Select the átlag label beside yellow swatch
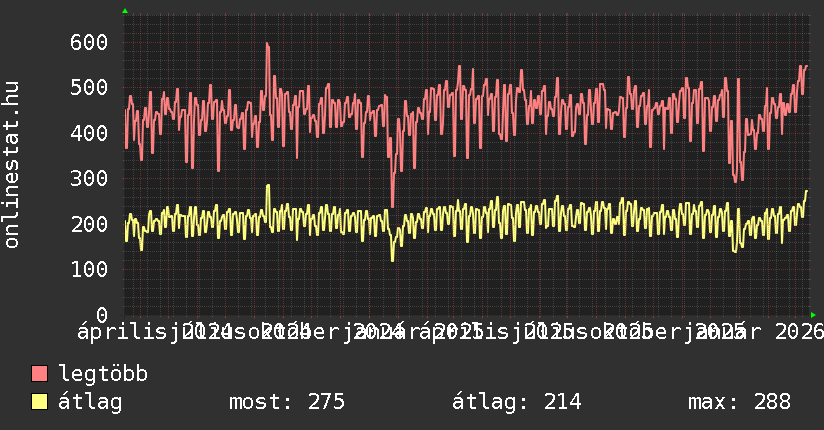The image size is (824, 430). pyautogui.click(x=90, y=403)
